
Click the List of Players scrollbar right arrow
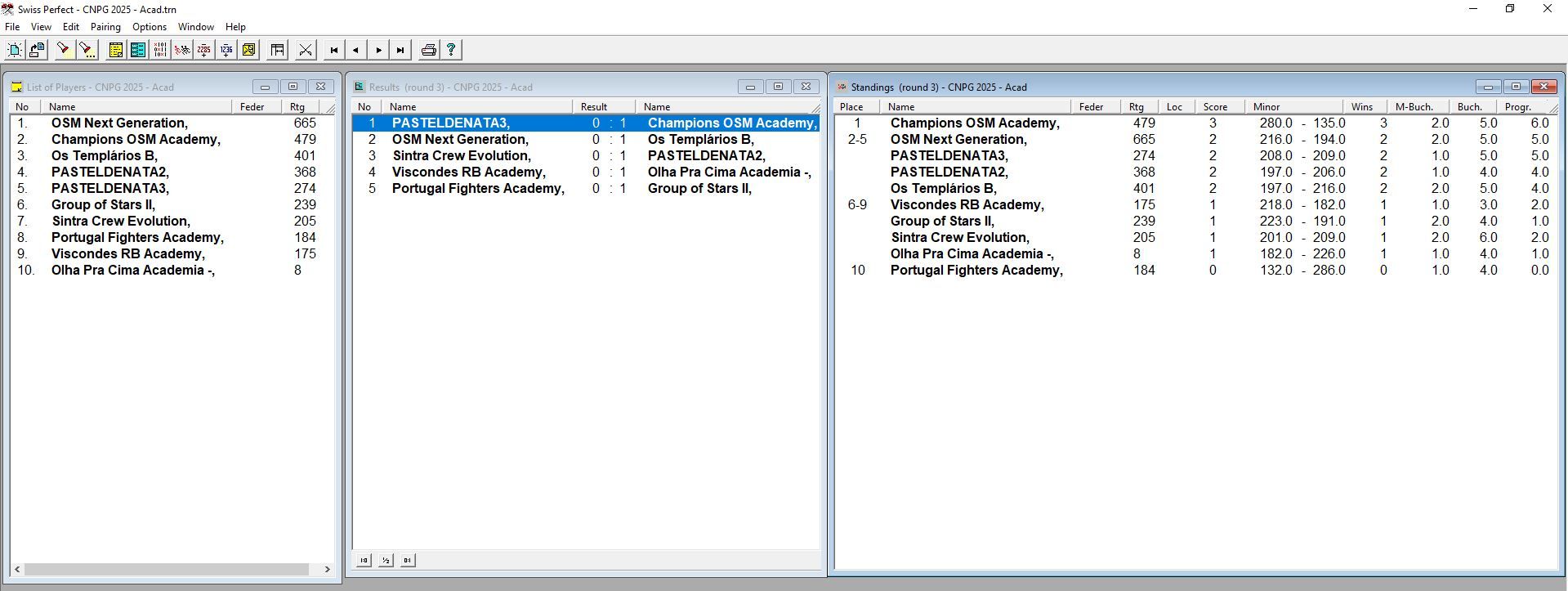(328, 569)
